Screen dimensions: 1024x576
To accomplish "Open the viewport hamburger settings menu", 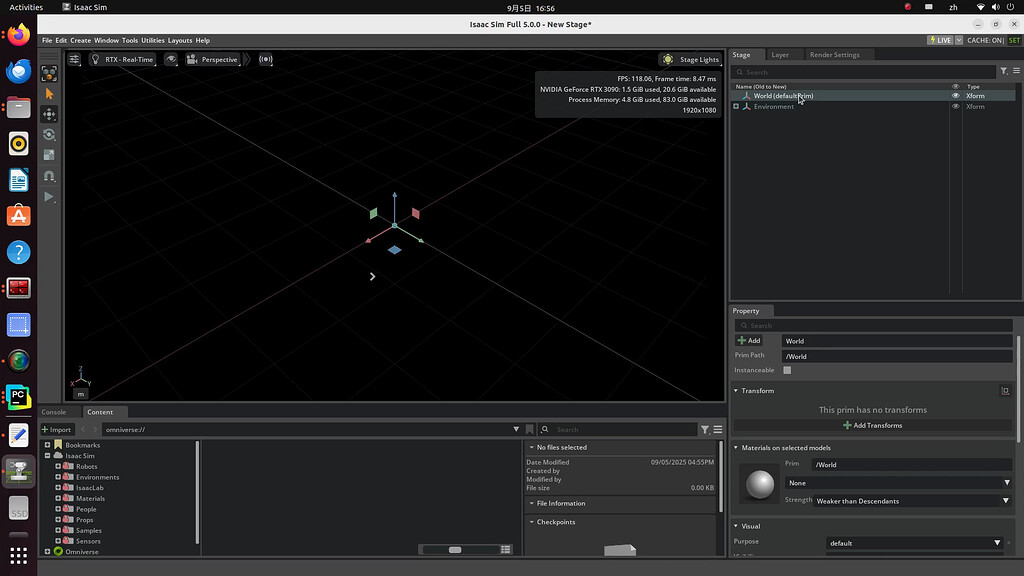I will click(x=75, y=59).
